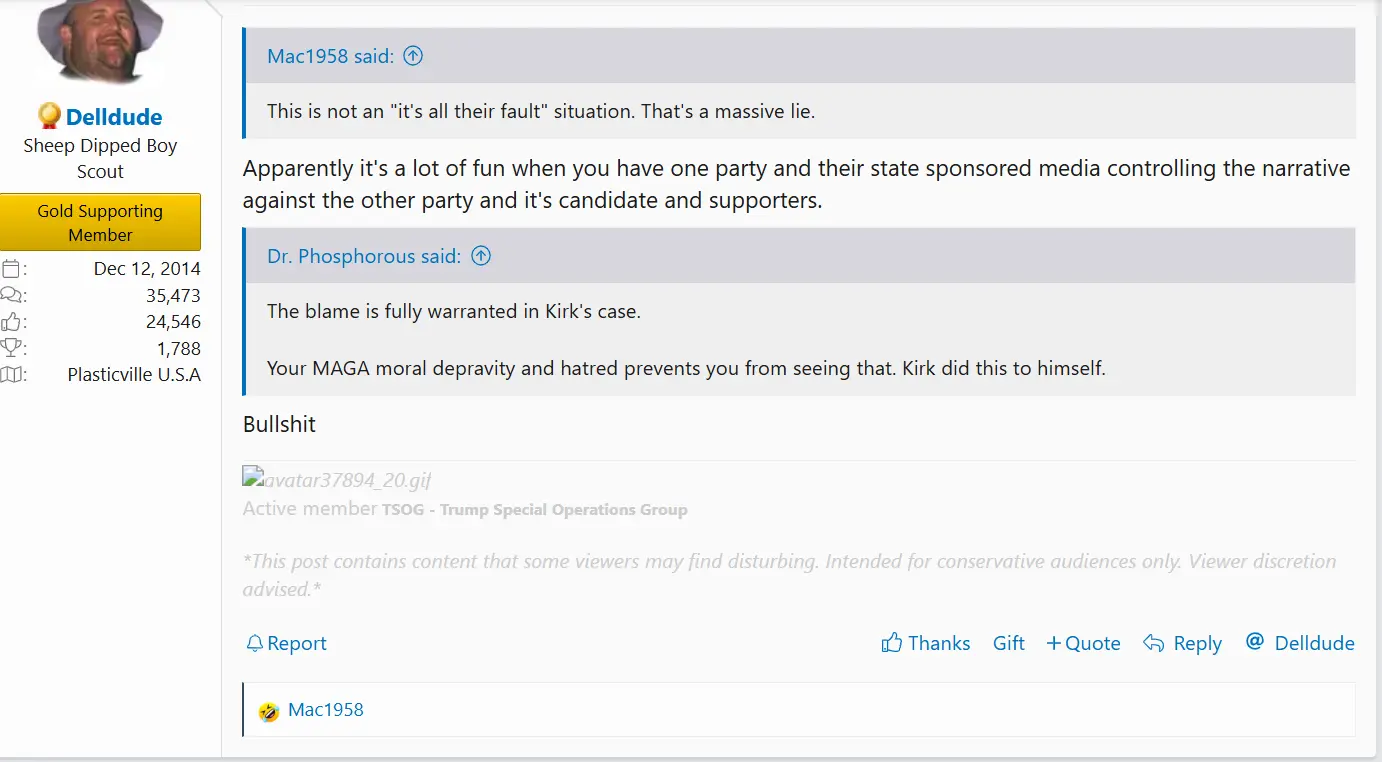The height and width of the screenshot is (762, 1382).
Task: Click Mac1958 in the reactions list
Action: click(325, 710)
